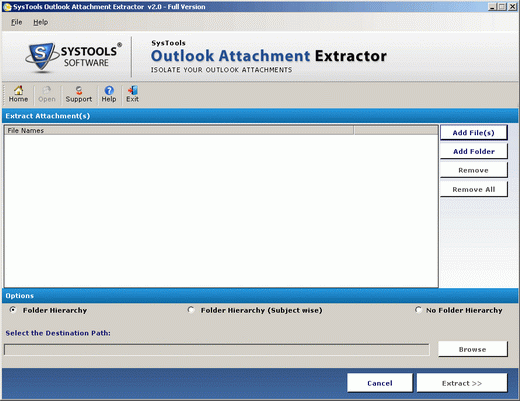Click the Help question-mark toolbar icon

[109, 94]
